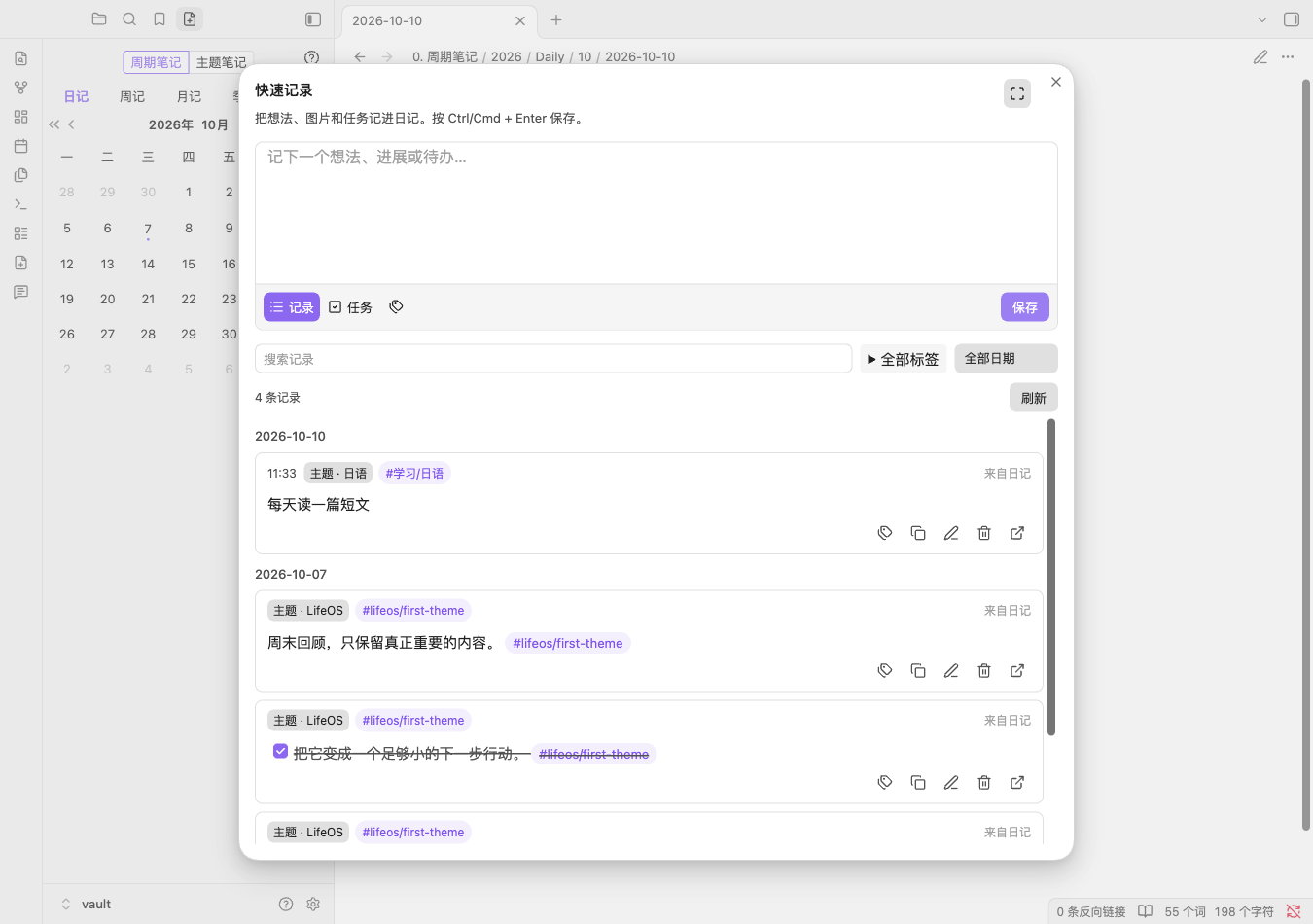The height and width of the screenshot is (924, 1313).
Task: Open the note's more options menu
Action: [x=1288, y=57]
